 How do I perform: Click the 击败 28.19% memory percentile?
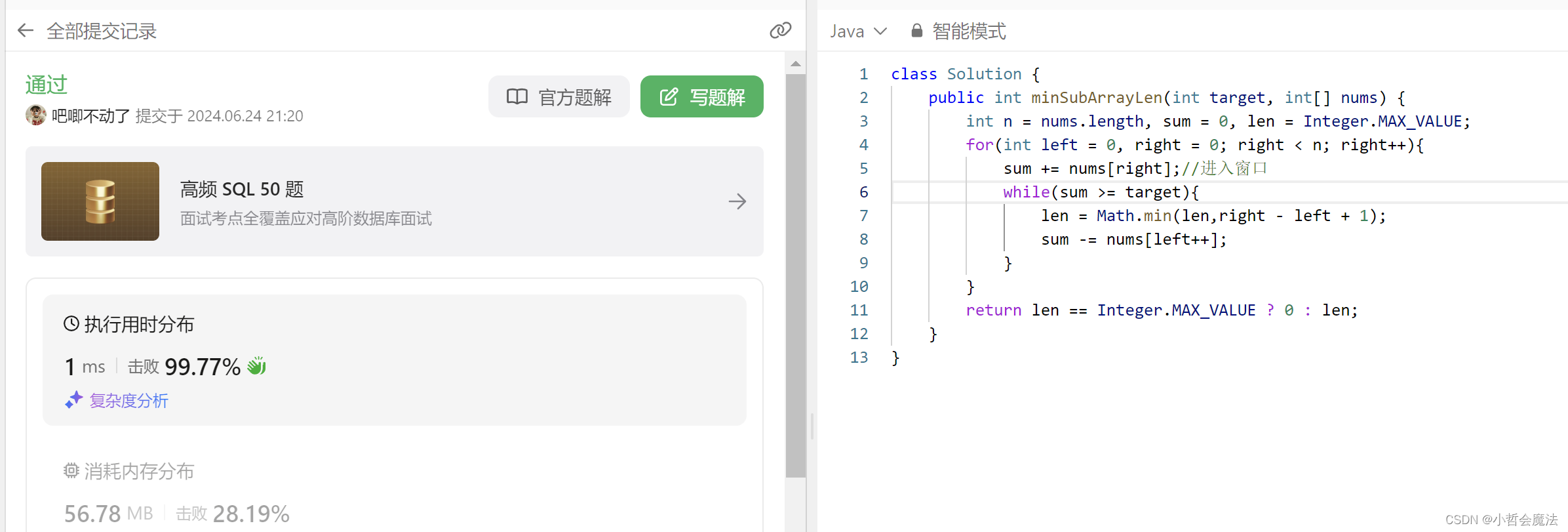233,514
